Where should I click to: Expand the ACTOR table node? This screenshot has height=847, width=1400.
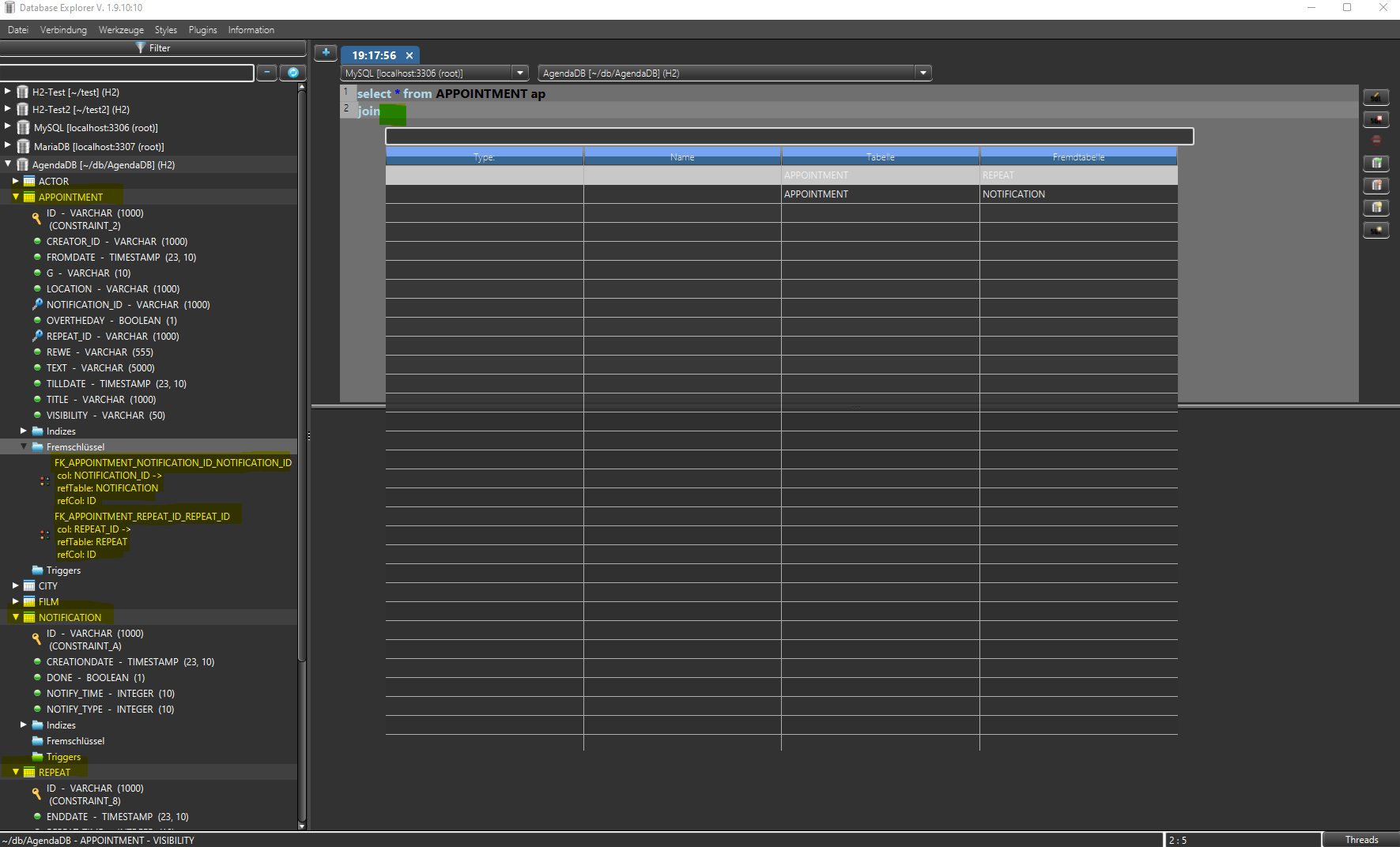(16, 181)
